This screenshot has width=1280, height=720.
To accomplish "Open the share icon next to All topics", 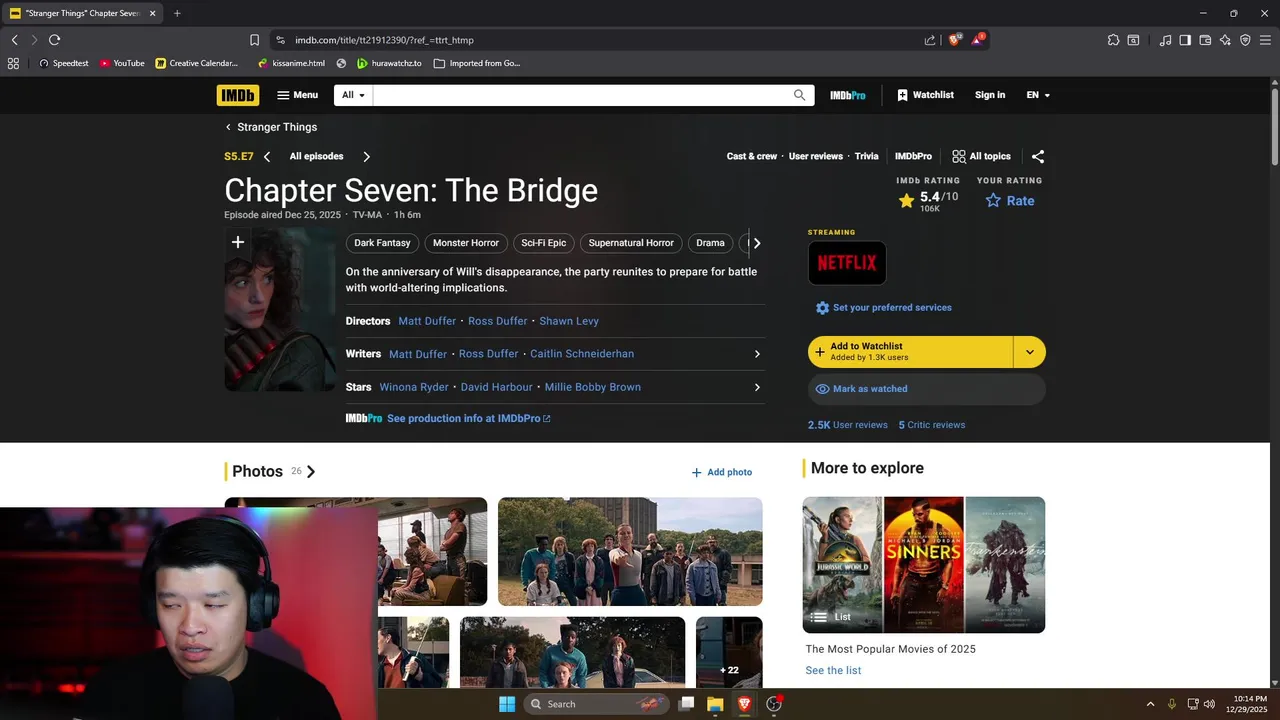I will (1038, 156).
